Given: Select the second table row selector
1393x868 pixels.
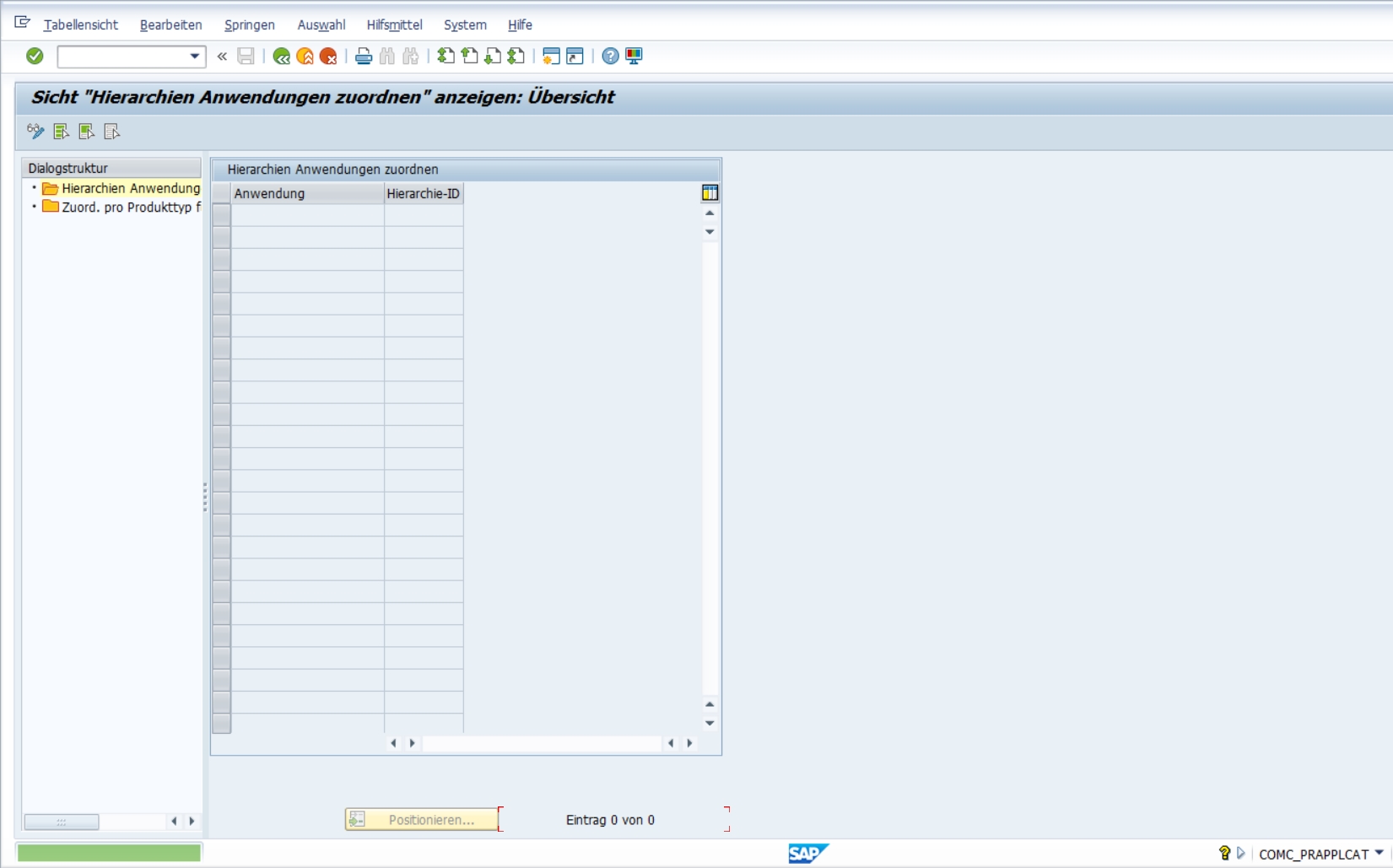Looking at the screenshot, I should pyautogui.click(x=221, y=237).
